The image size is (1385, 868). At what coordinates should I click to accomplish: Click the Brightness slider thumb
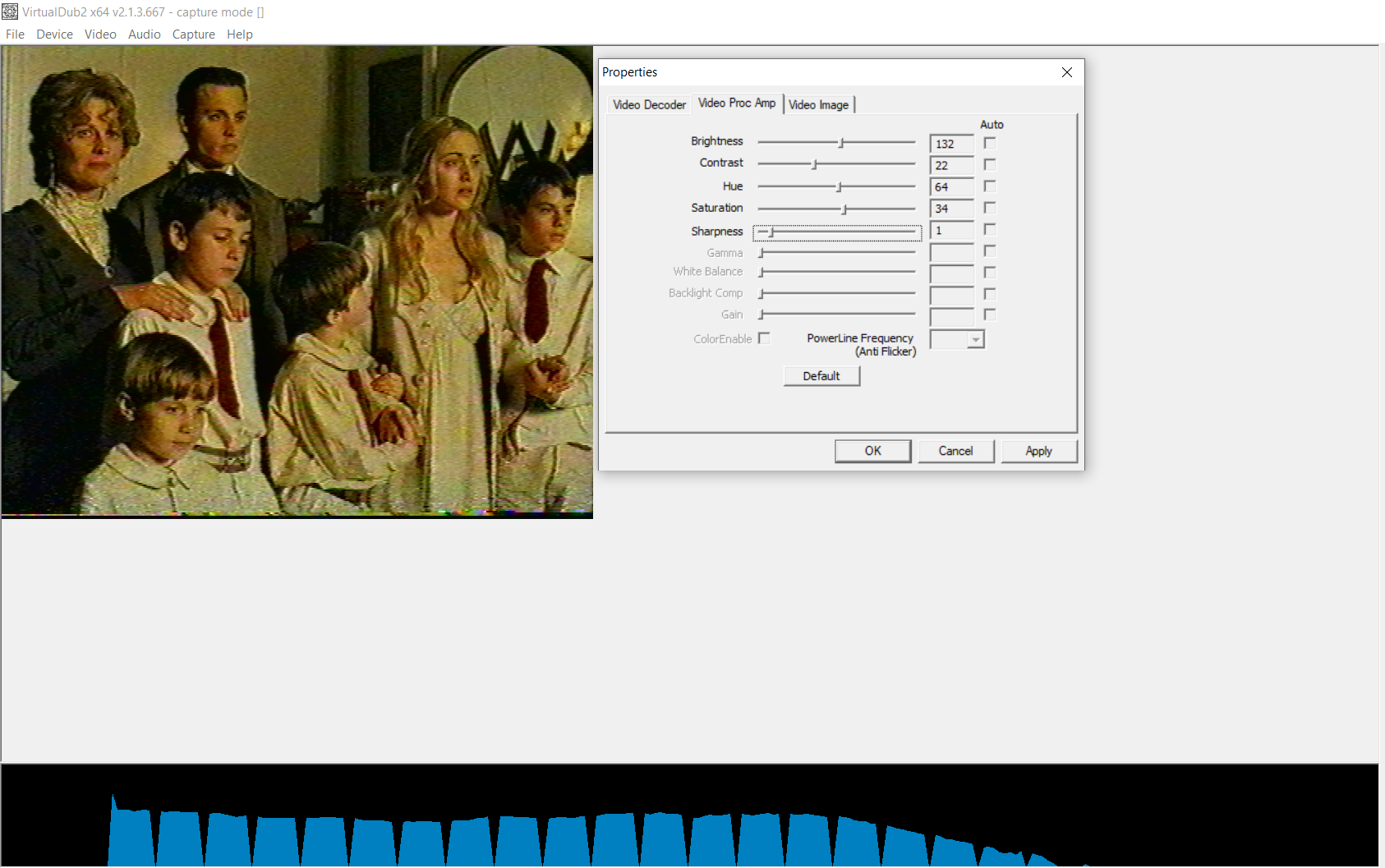point(841,143)
